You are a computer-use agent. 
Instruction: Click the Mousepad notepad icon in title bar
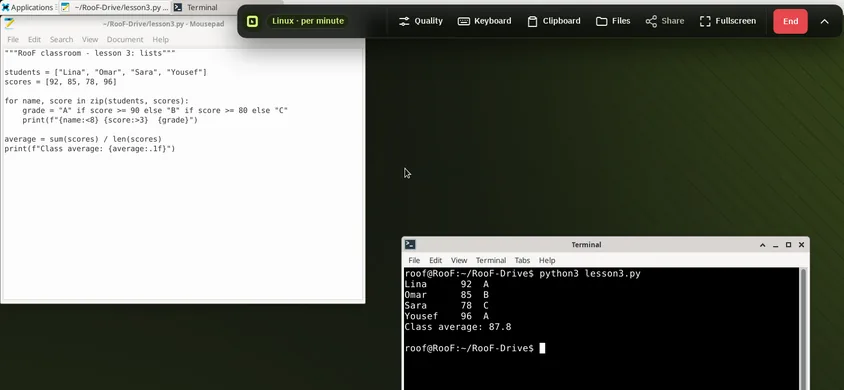tap(10, 23)
